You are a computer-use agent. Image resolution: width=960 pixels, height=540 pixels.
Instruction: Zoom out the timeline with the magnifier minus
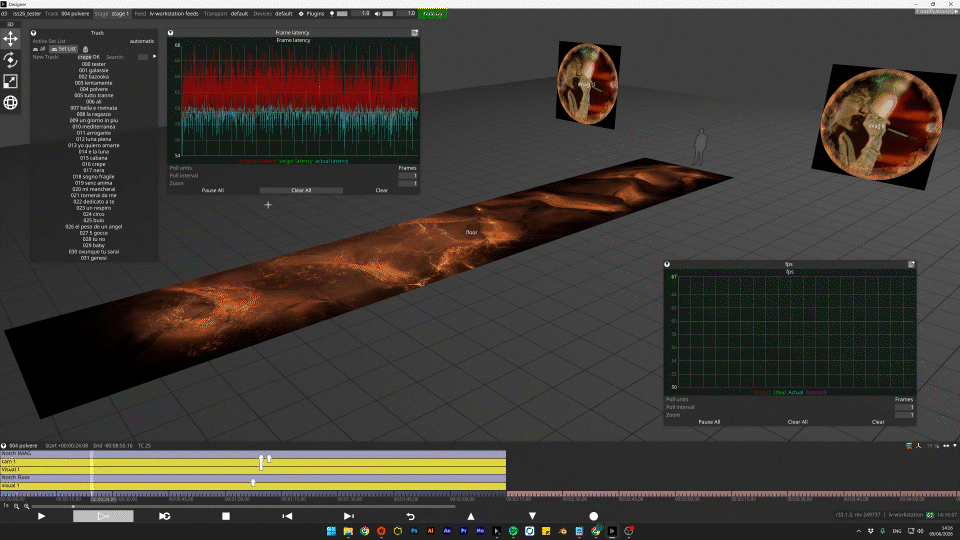pyautogui.click(x=17, y=506)
